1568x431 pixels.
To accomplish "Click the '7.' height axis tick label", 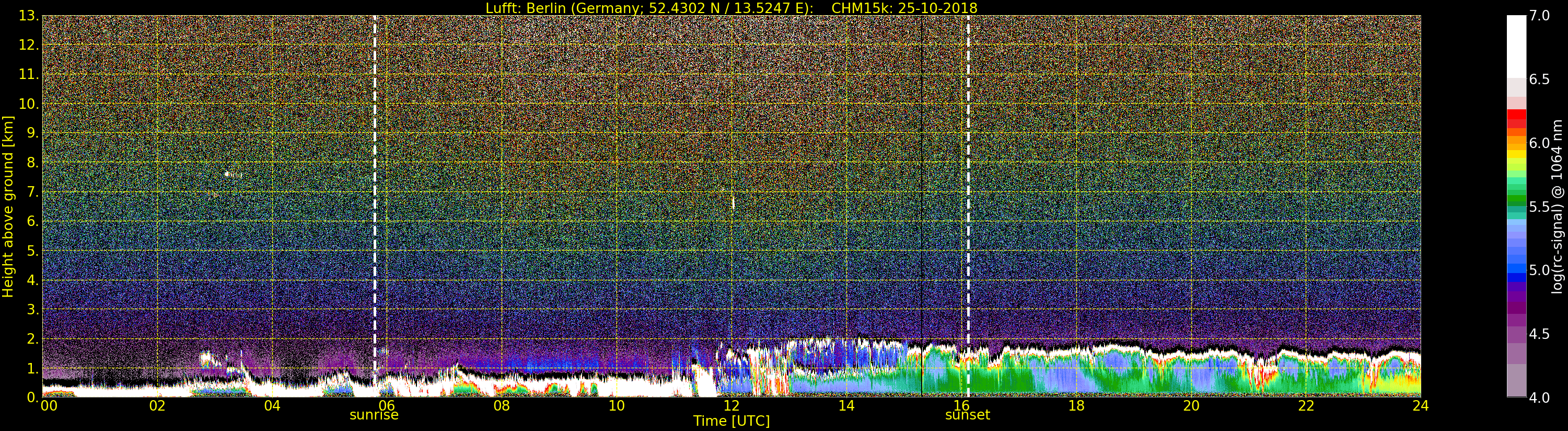I will click(x=33, y=192).
